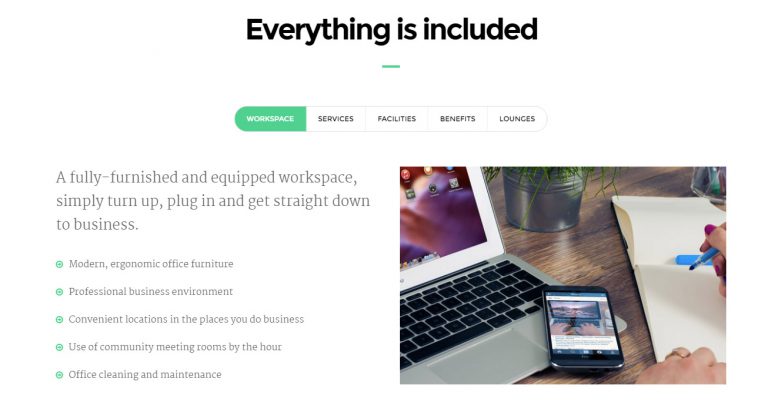
Task: Click the fully-furnished workspace intro paragraph
Action: click(213, 201)
